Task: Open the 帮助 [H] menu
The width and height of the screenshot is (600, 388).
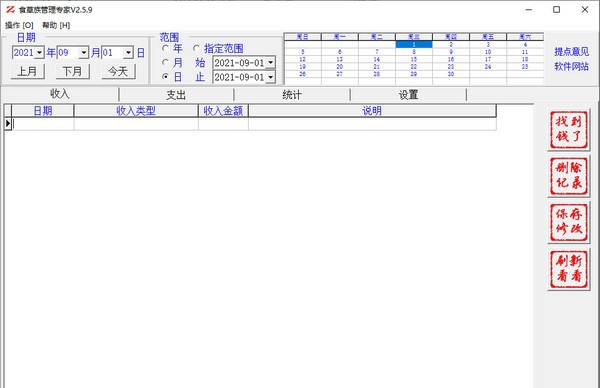Action: (x=56, y=25)
